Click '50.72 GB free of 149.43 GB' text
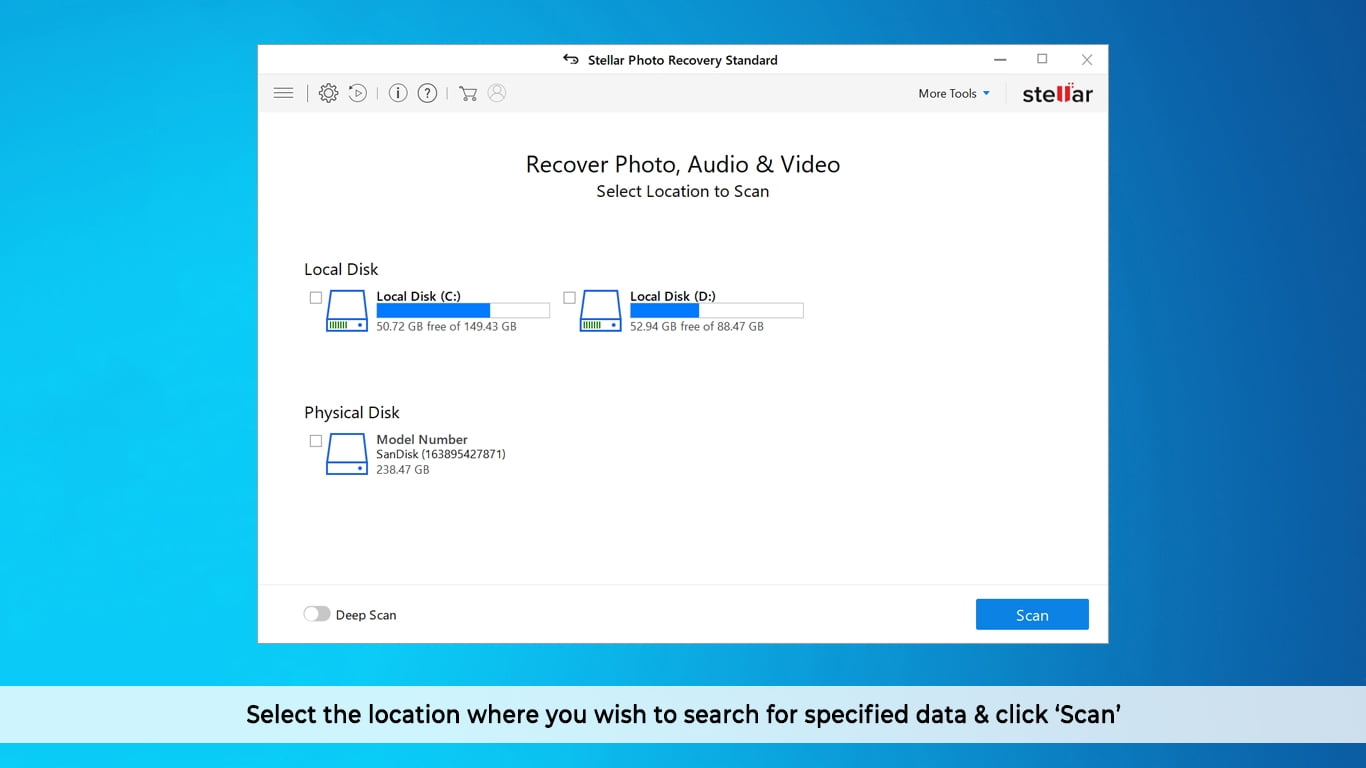 coord(447,326)
